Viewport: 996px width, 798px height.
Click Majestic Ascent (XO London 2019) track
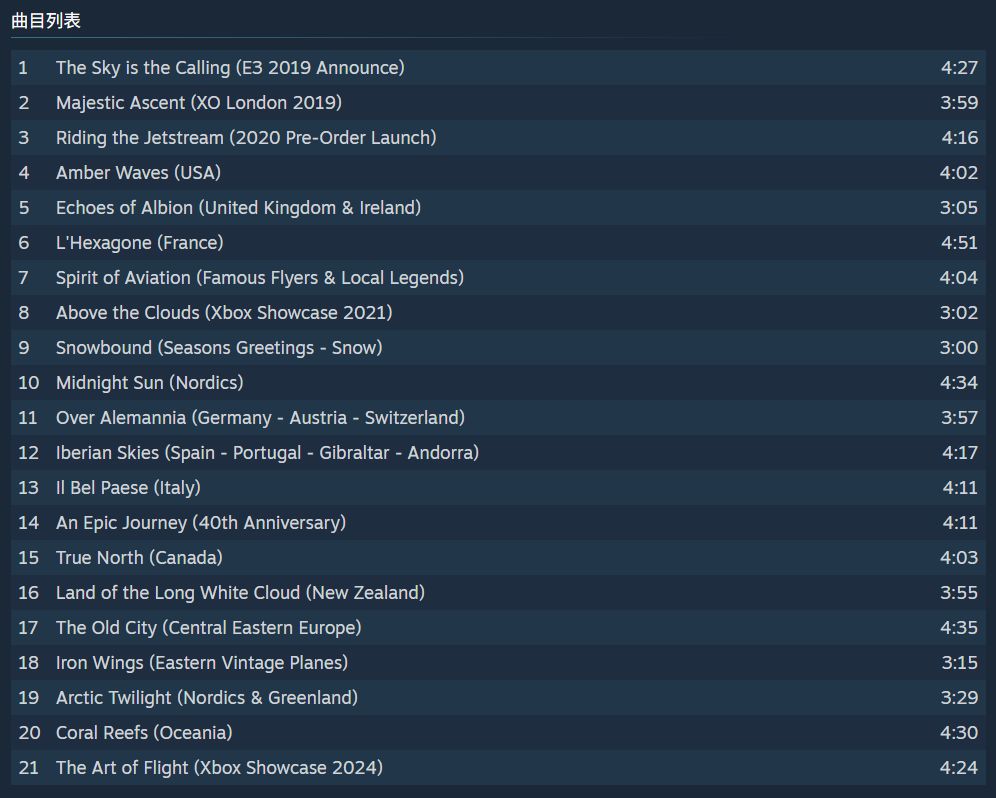(x=498, y=102)
